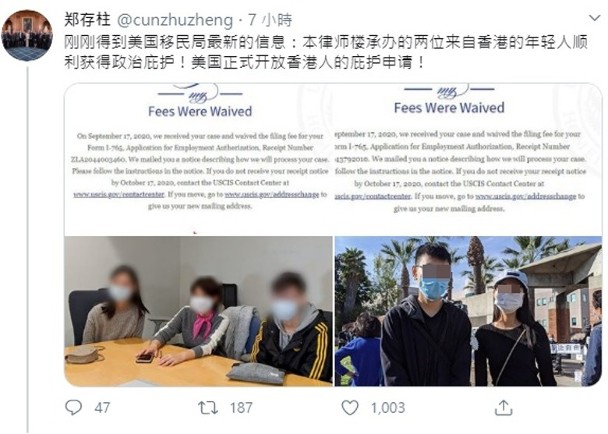Image resolution: width=608 pixels, height=434 pixels.
Task: Click the reply count 47
Action: (x=102, y=408)
